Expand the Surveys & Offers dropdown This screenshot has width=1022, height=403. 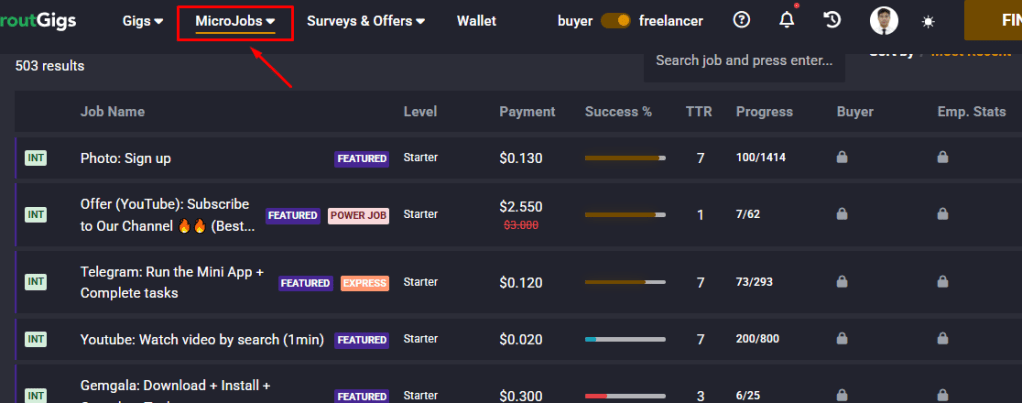(x=366, y=21)
